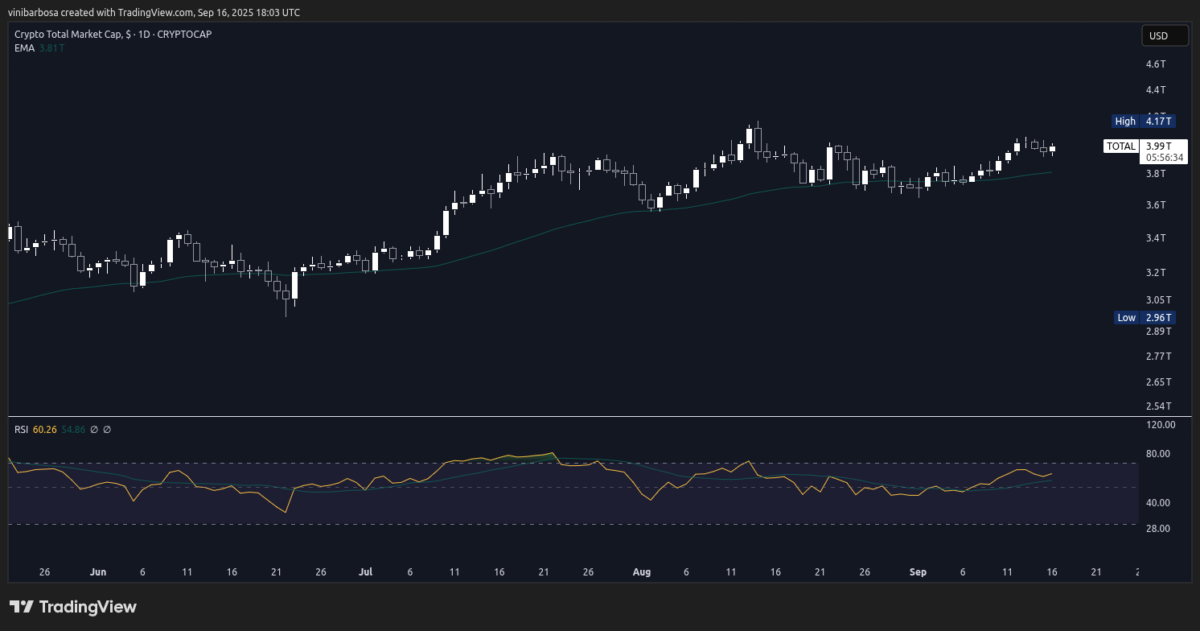
Task: Click the RSI value 60.26
Action: pos(44,429)
